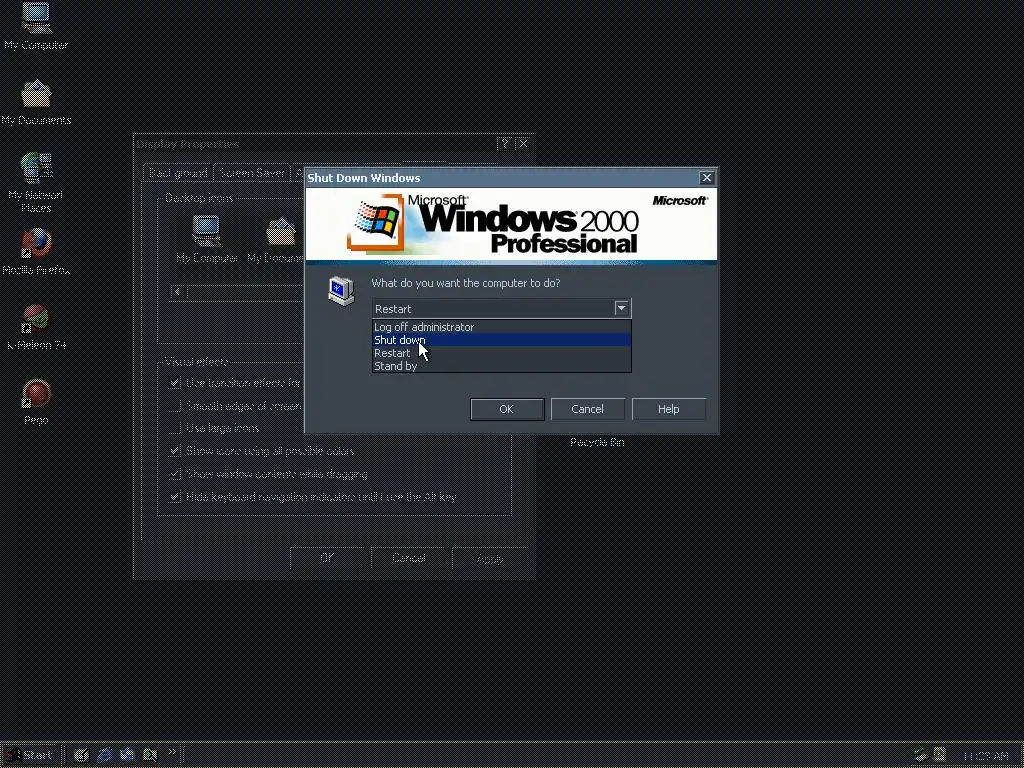This screenshot has height=768, width=1024.
Task: Confirm with OK in Shut Down Windows
Action: tap(507, 409)
